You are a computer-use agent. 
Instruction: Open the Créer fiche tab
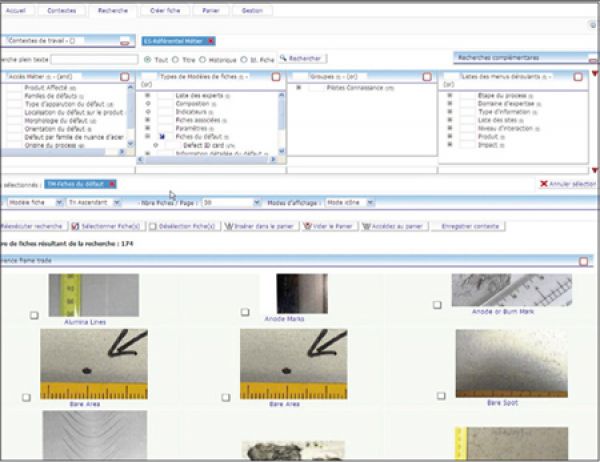coord(165,10)
